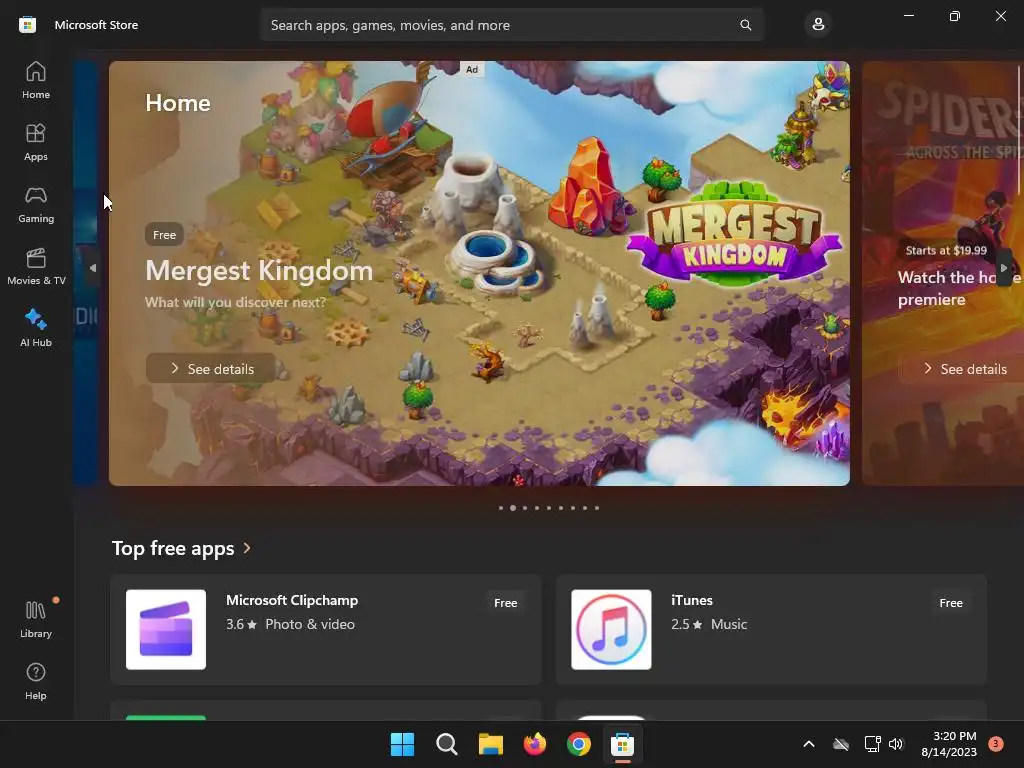The width and height of the screenshot is (1024, 768).
Task: Click the Ad label on banner
Action: click(x=472, y=69)
